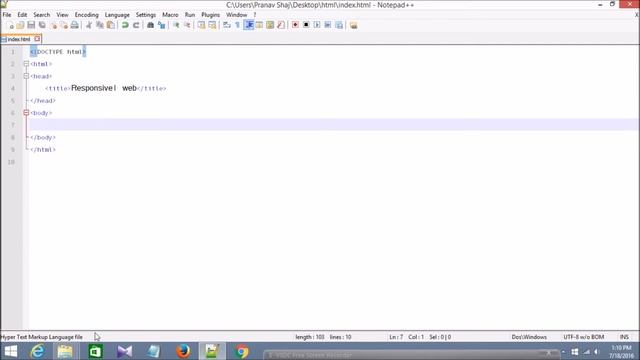Open the Plugins menu

[x=211, y=15]
